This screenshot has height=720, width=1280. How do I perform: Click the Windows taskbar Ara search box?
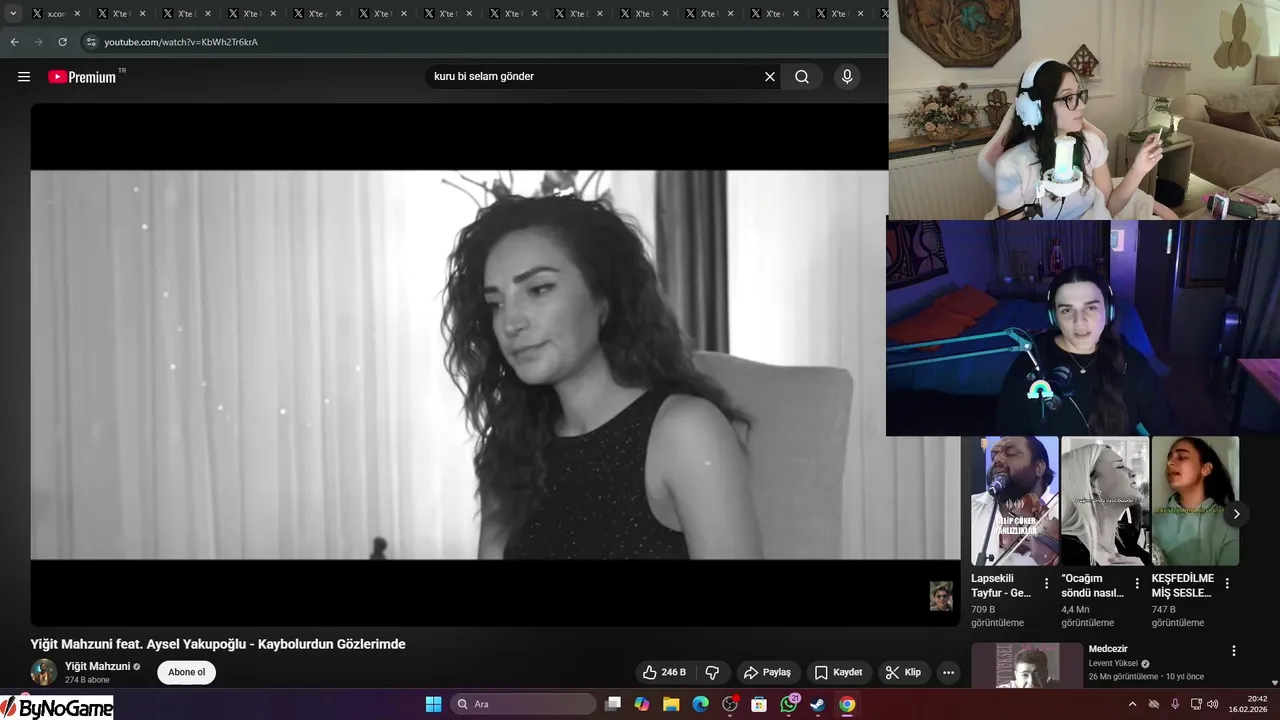pyautogui.click(x=523, y=704)
